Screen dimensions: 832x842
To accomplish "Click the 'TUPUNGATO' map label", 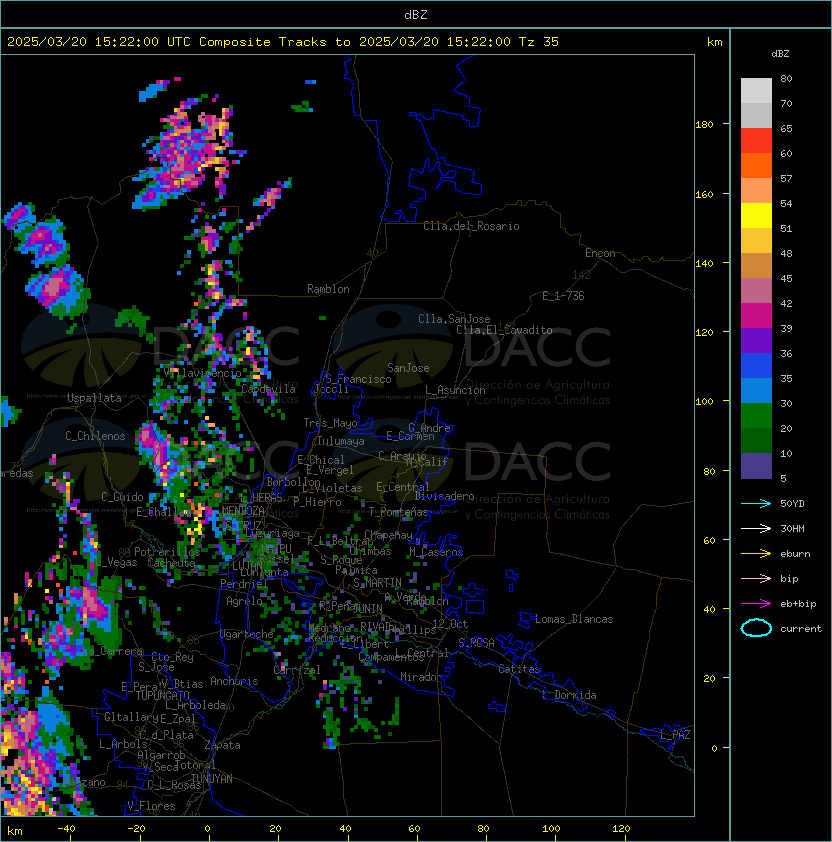I will [x=162, y=695].
